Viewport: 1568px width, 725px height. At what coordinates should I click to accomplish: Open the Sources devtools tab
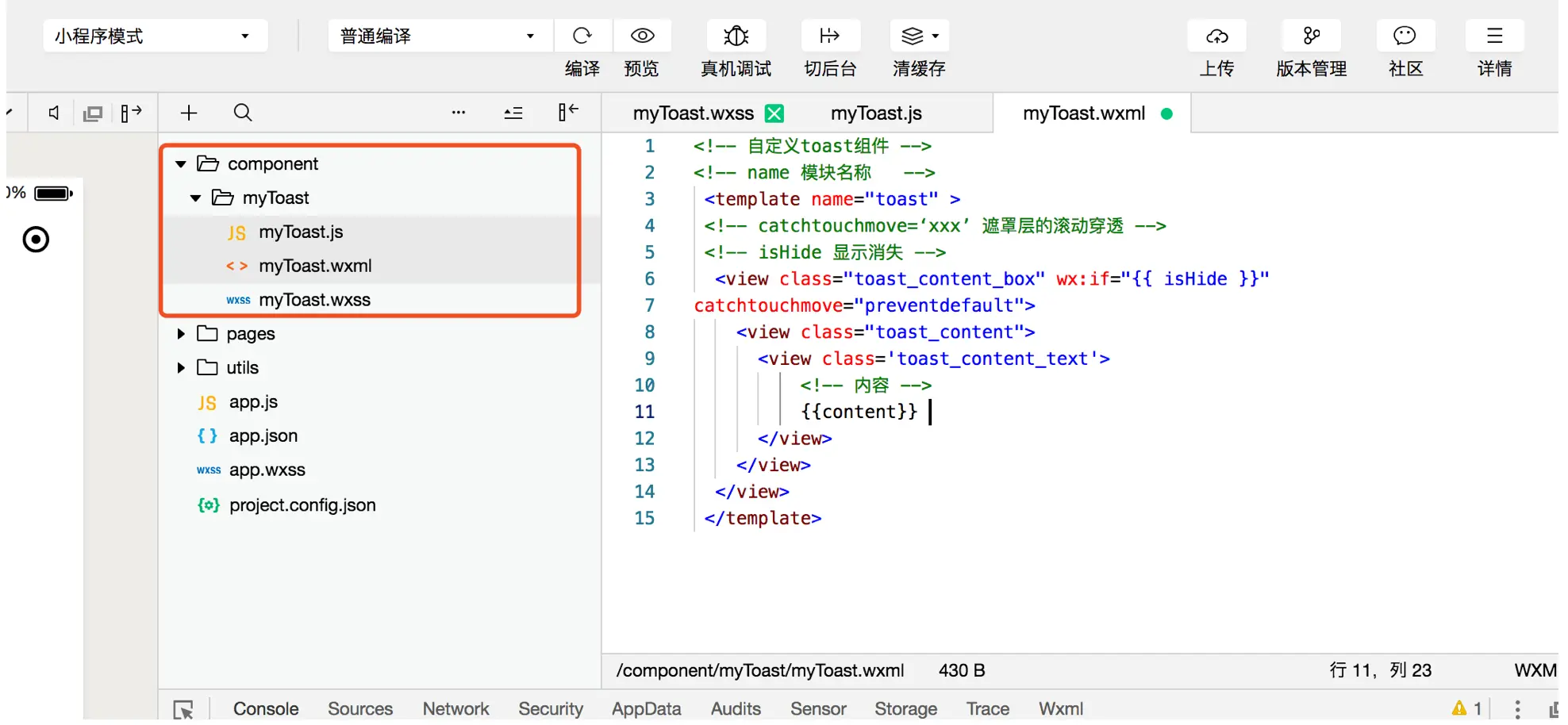360,708
